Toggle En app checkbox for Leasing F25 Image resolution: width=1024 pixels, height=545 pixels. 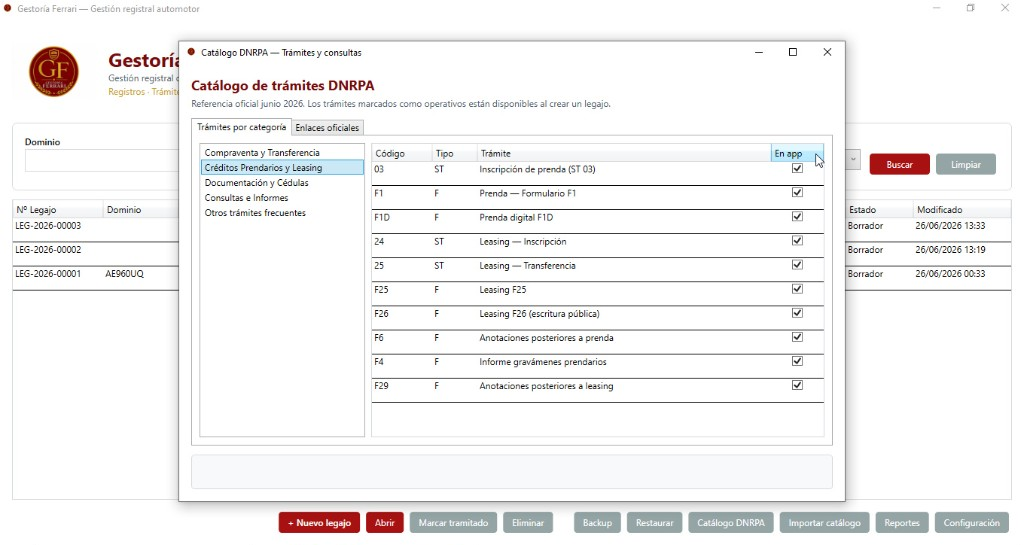click(797, 289)
